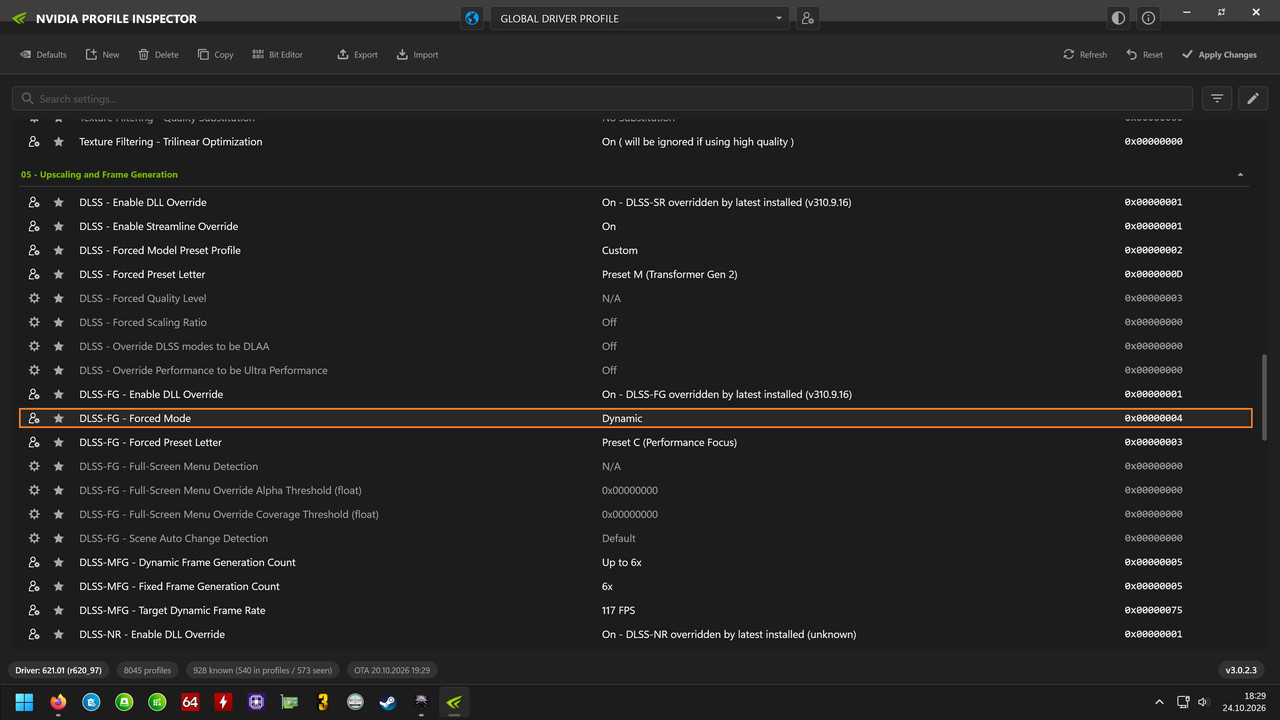Viewport: 1280px width, 720px height.
Task: Toggle favorite star for DLSS - Forced Preset Letter
Action: tap(59, 274)
